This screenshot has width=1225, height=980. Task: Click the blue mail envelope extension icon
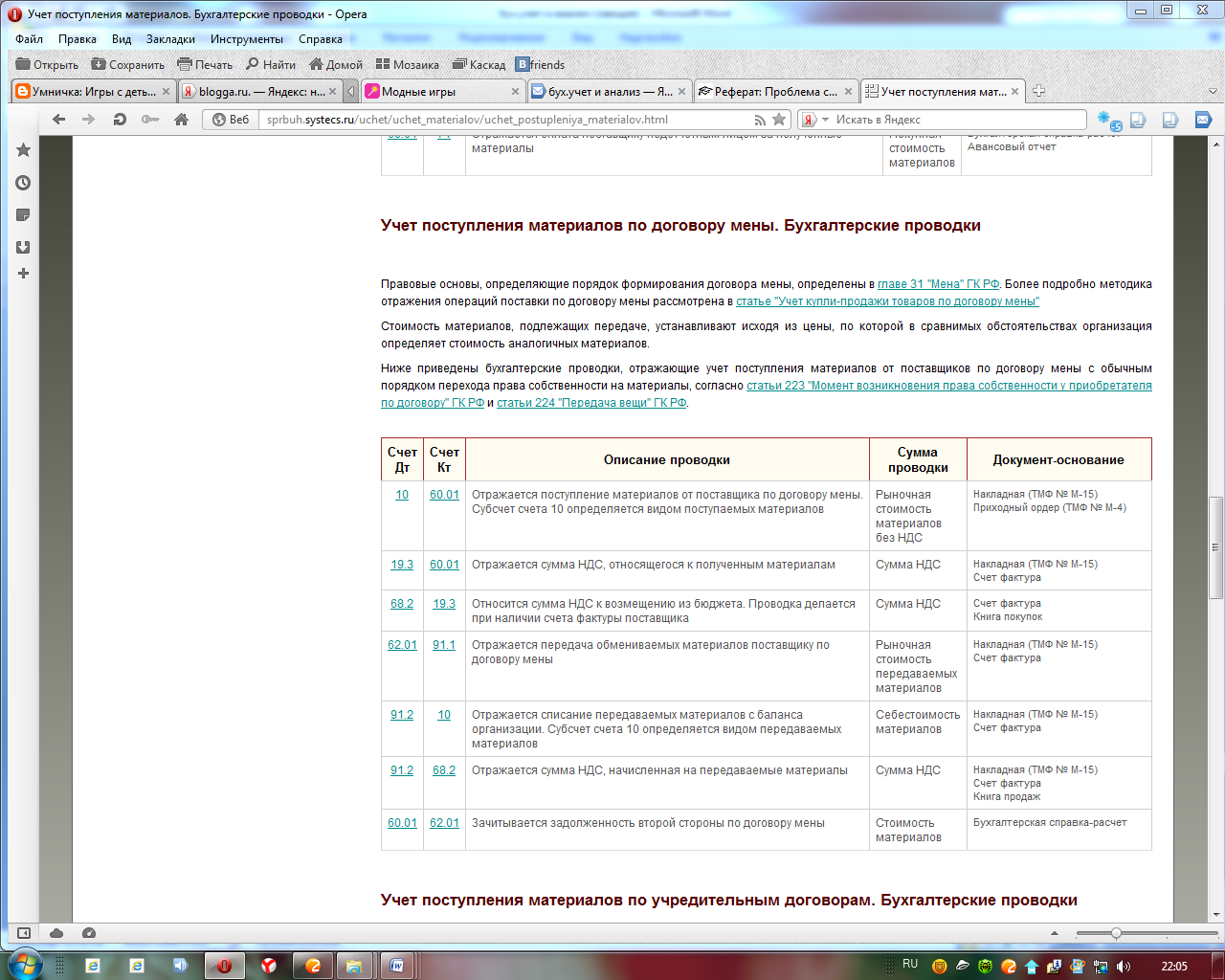(1203, 120)
